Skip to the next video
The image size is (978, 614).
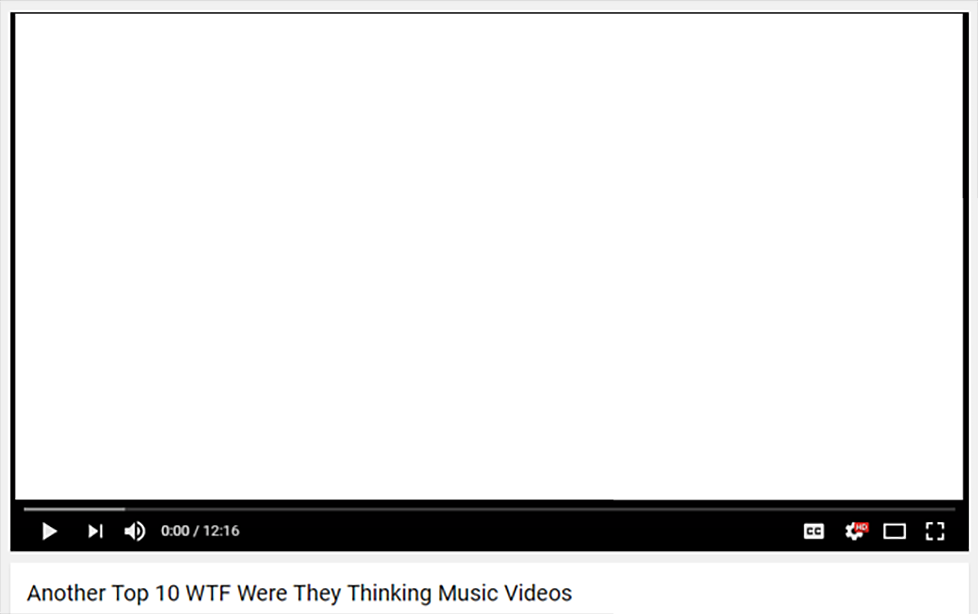tap(95, 531)
